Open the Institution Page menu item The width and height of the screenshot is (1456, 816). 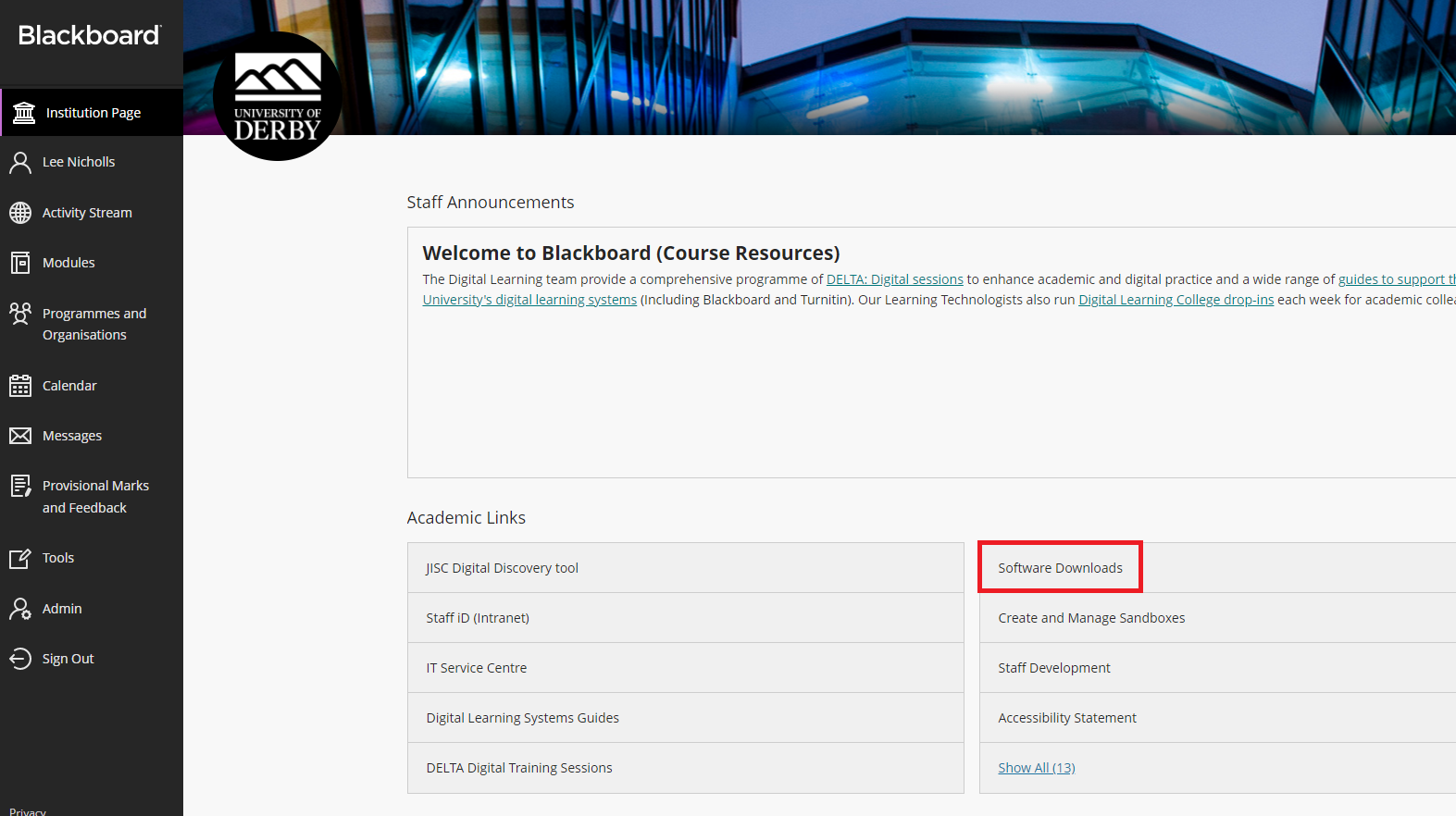[93, 113]
